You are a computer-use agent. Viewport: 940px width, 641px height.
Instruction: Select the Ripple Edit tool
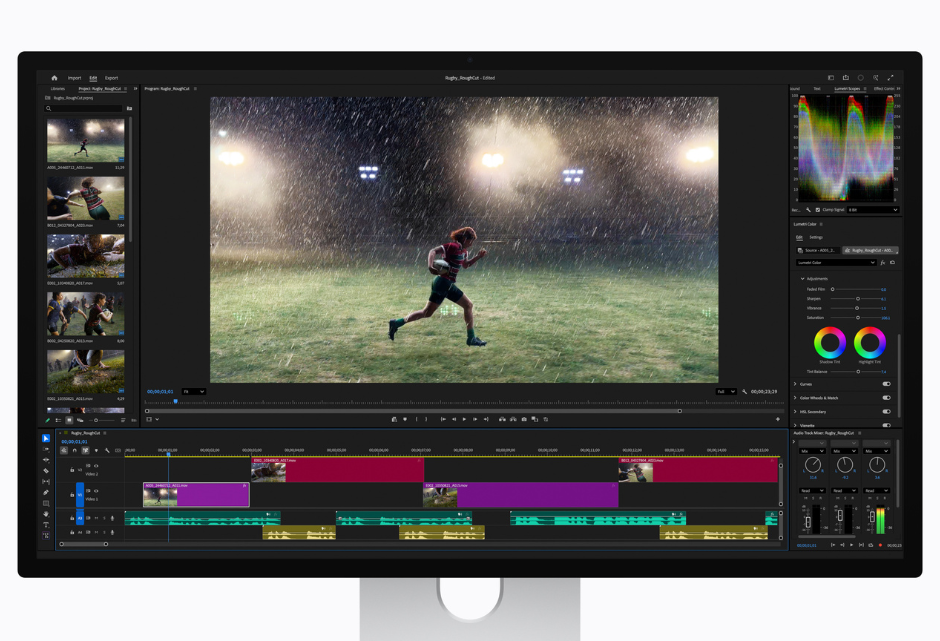[46, 460]
